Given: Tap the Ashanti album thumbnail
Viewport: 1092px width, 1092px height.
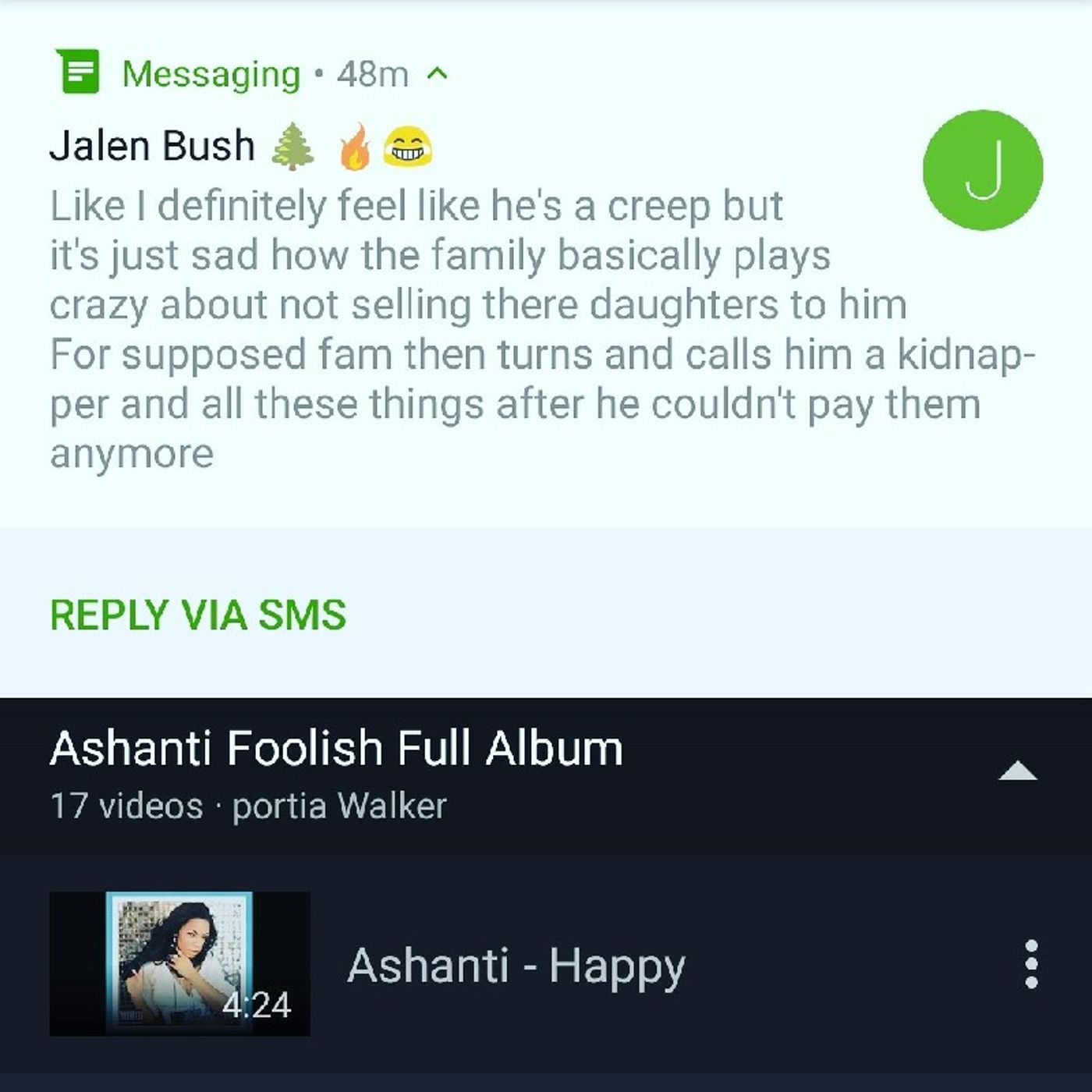Looking at the screenshot, I should (x=180, y=964).
